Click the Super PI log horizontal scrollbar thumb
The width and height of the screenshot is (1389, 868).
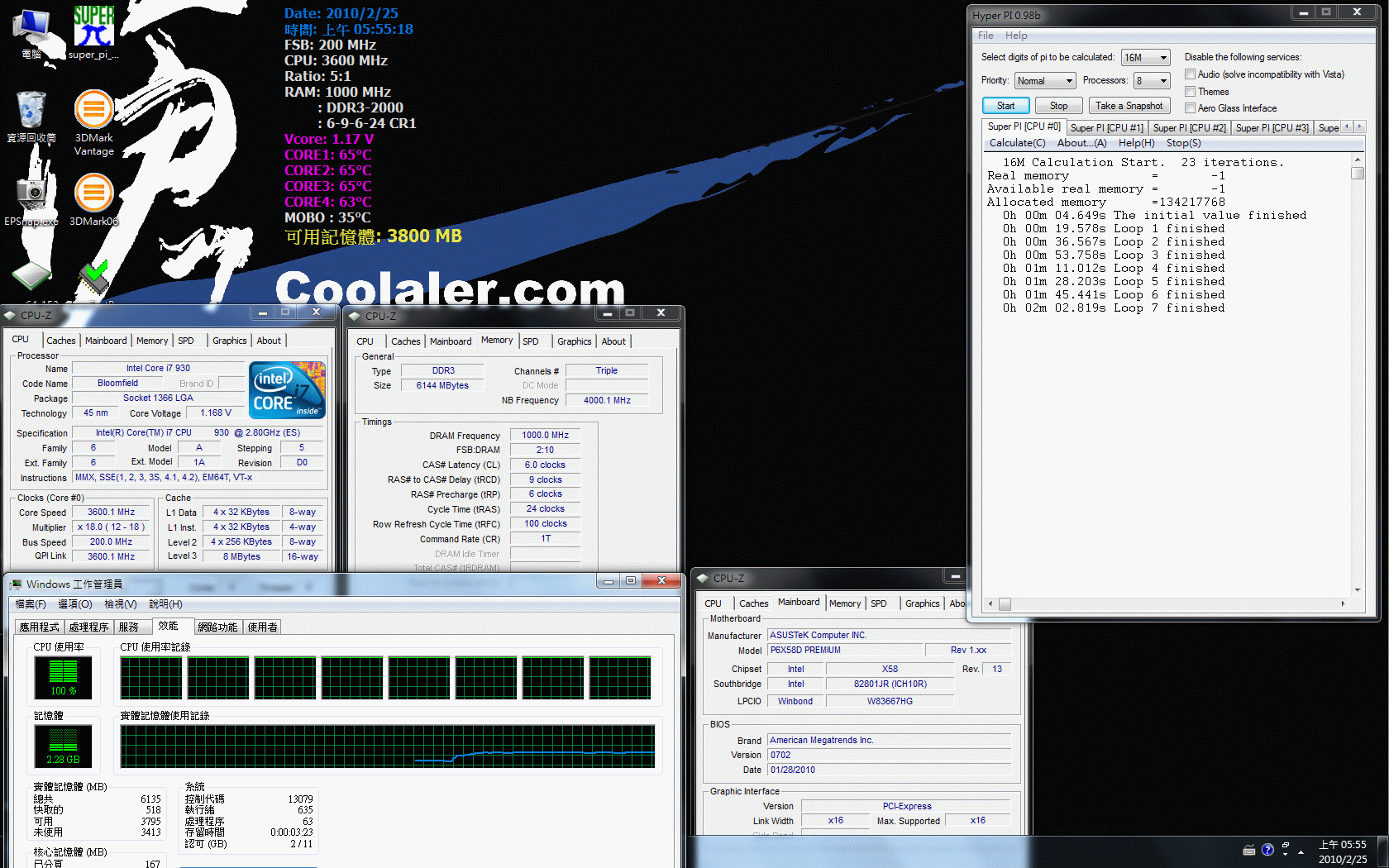click(x=1005, y=604)
